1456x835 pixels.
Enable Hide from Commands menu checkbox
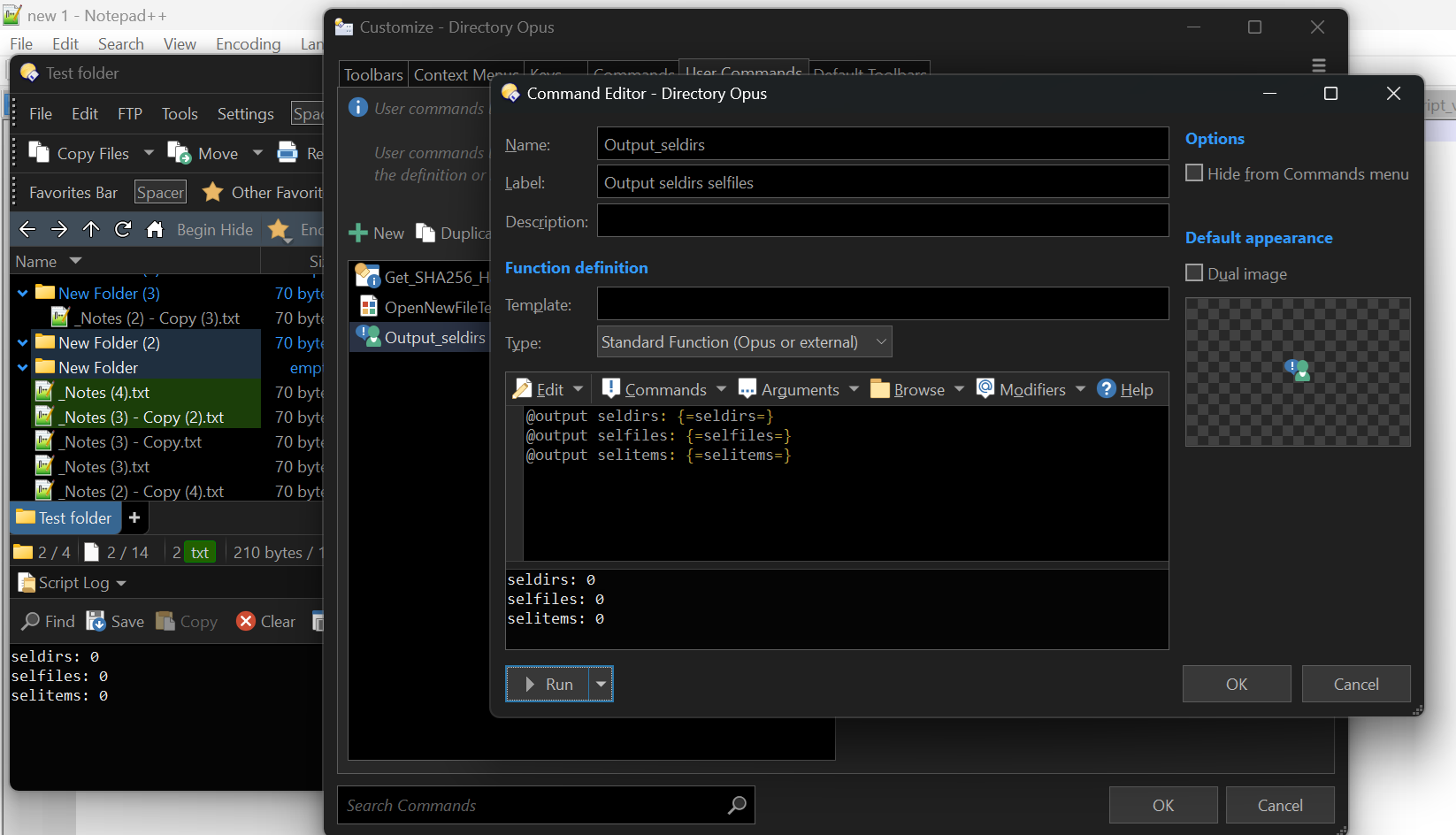click(1194, 173)
